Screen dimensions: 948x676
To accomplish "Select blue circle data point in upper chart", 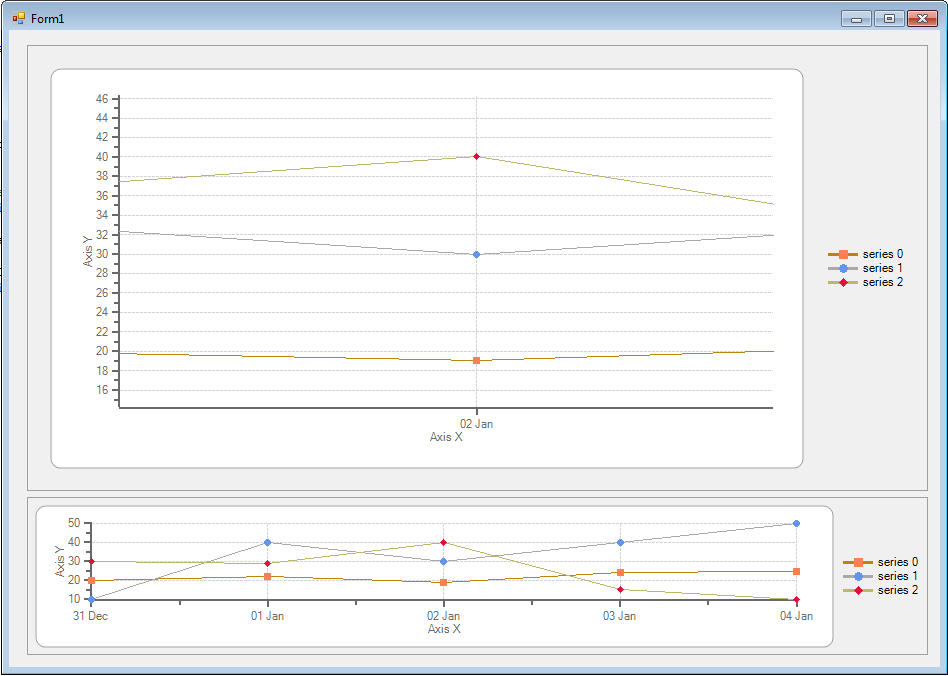I will 476,254.
